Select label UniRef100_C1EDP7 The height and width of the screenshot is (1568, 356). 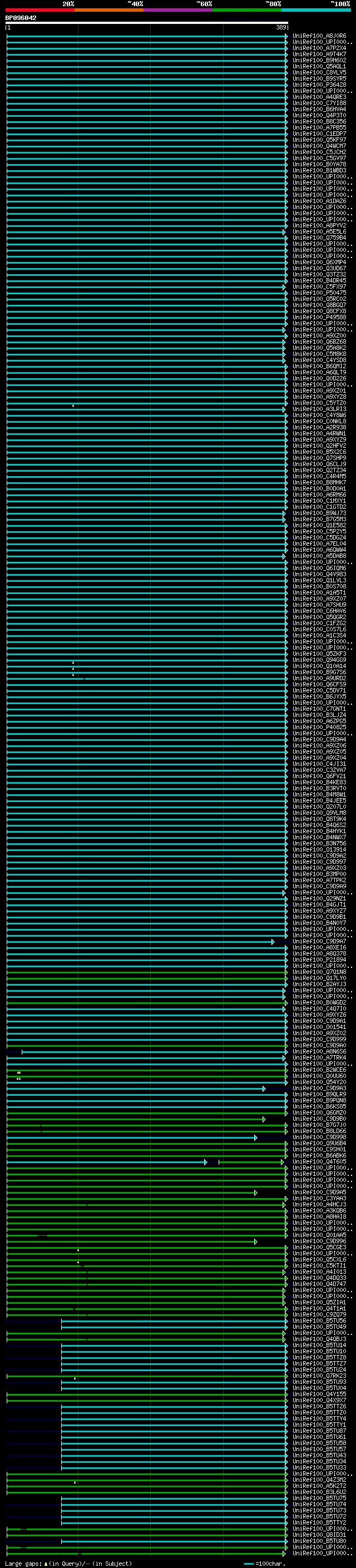[x=319, y=134]
